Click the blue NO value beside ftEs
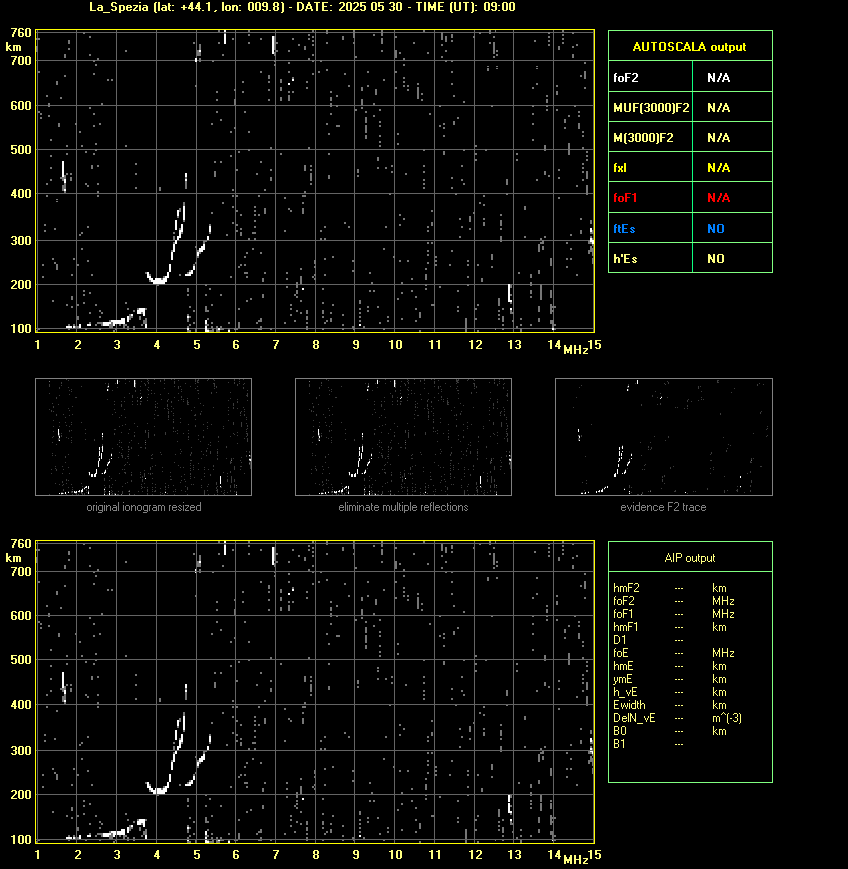 click(x=716, y=228)
